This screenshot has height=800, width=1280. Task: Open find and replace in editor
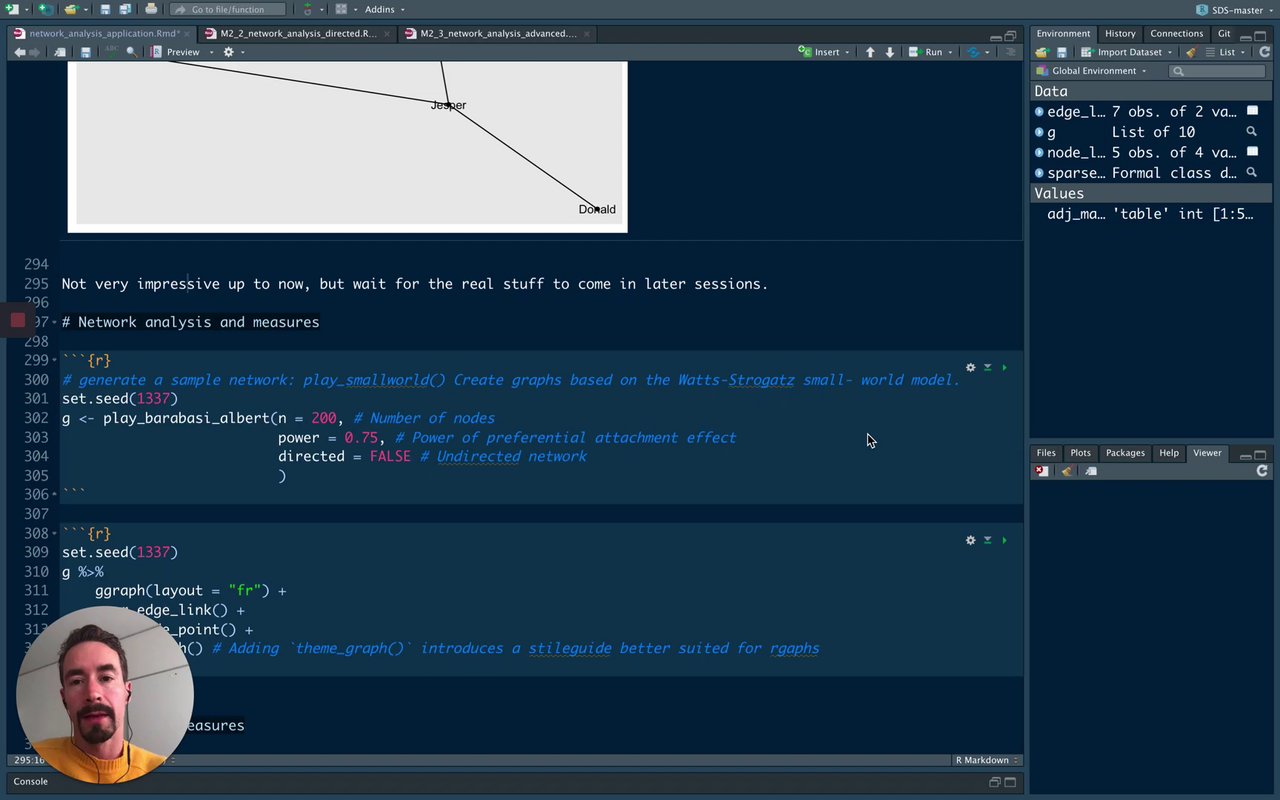[132, 52]
